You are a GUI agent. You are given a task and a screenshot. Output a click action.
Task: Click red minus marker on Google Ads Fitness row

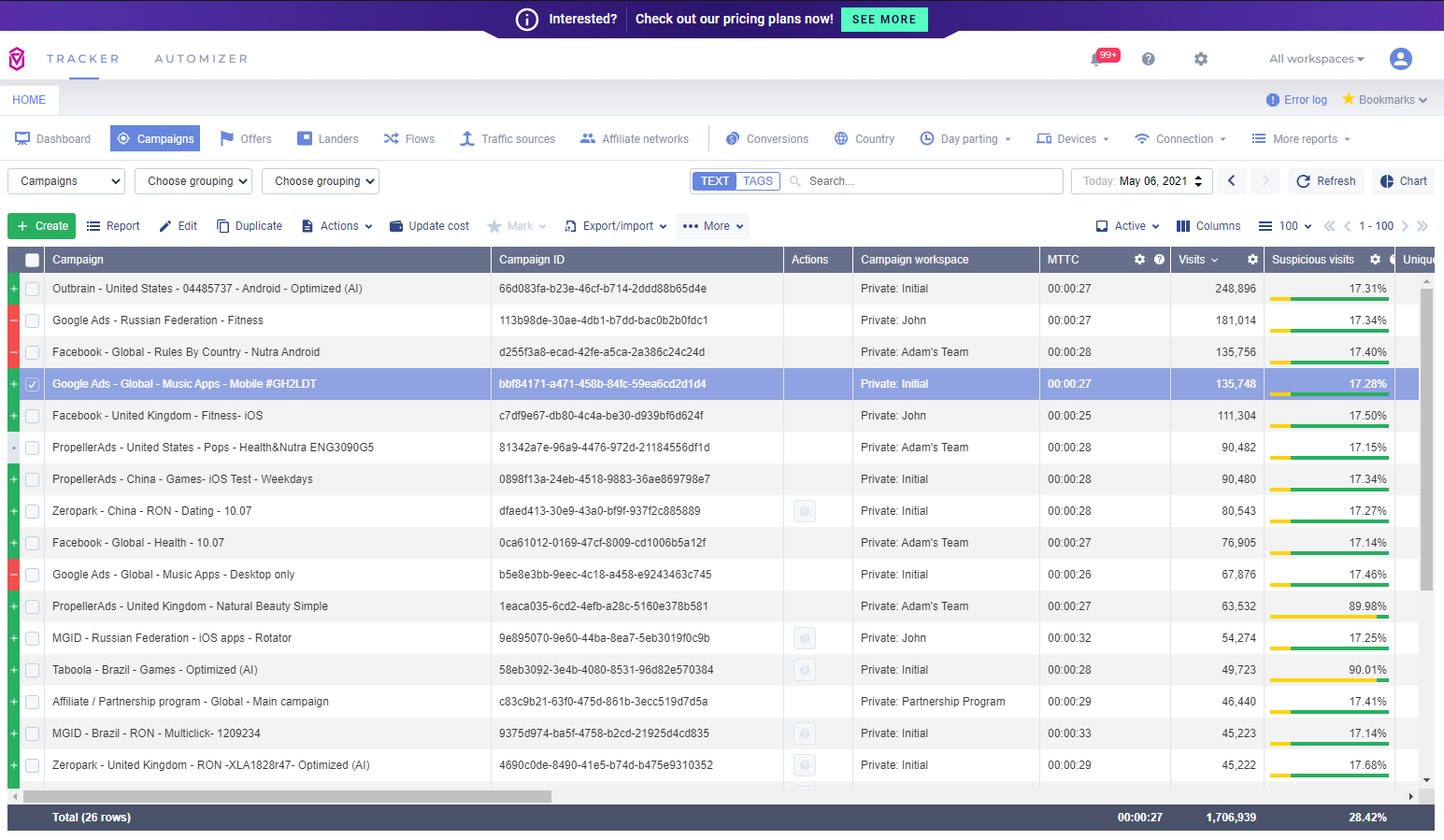coord(13,320)
